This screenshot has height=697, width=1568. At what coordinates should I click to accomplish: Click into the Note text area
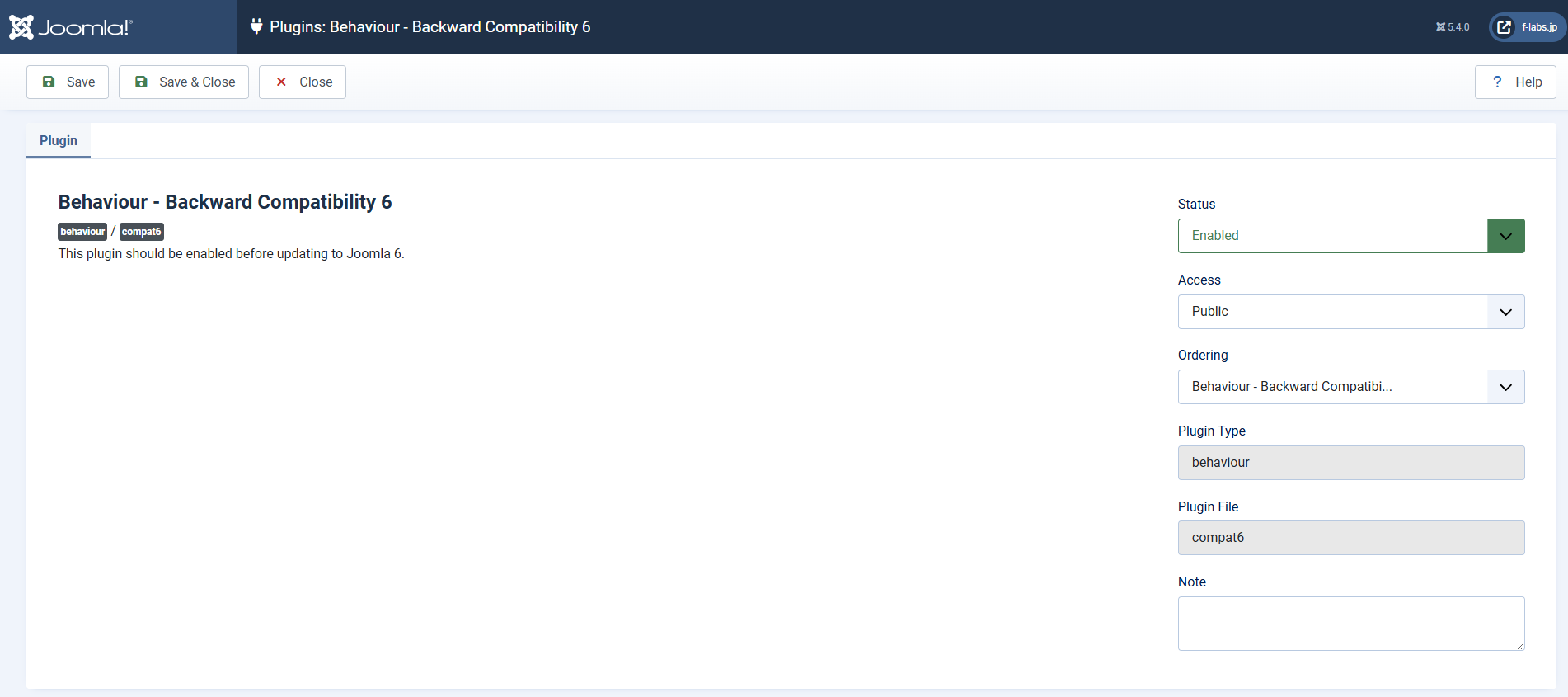coord(1350,623)
